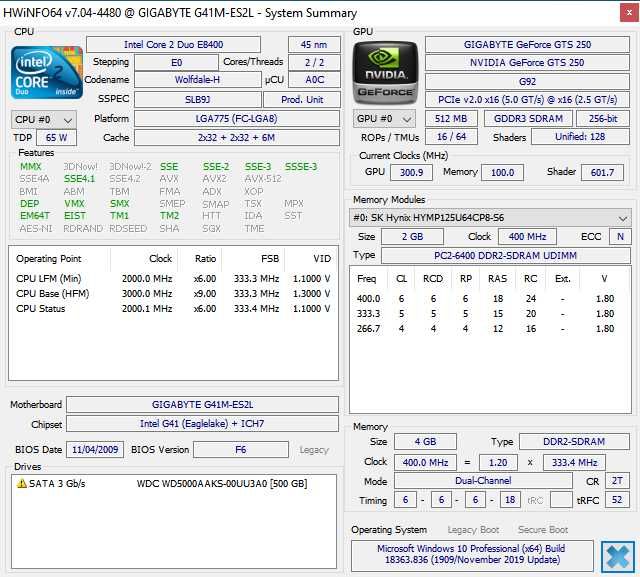This screenshot has width=640, height=577.
Task: Click the EM64T feature label
Action: (35, 215)
